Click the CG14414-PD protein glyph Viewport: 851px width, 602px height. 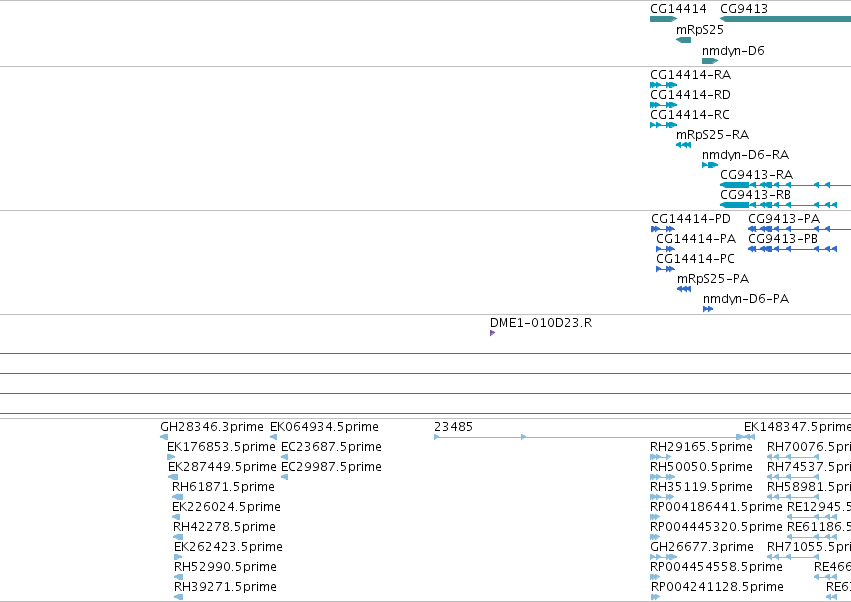(663, 229)
